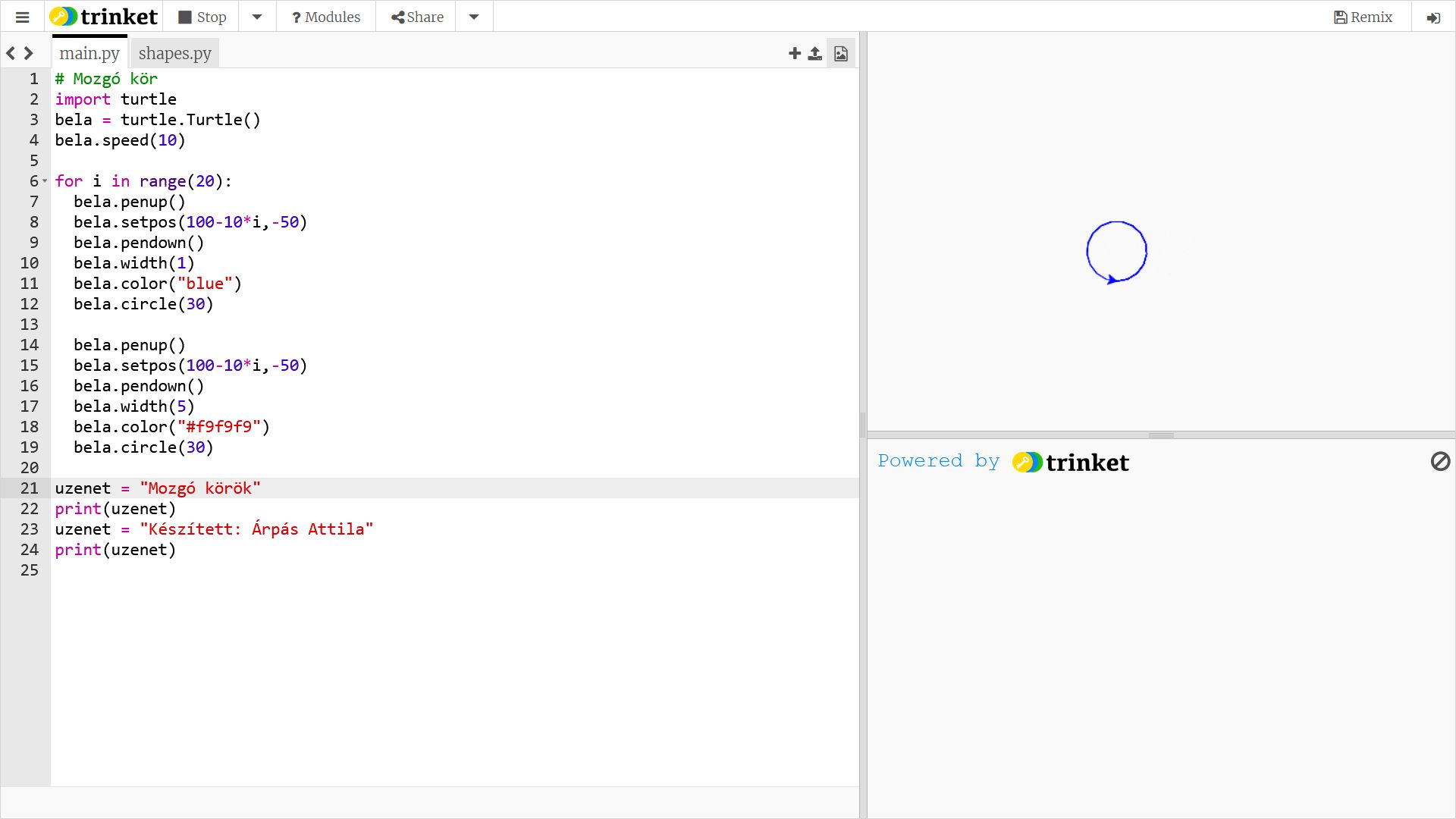1456x819 pixels.
Task: Click the sign-in arrow icon
Action: point(1433,17)
